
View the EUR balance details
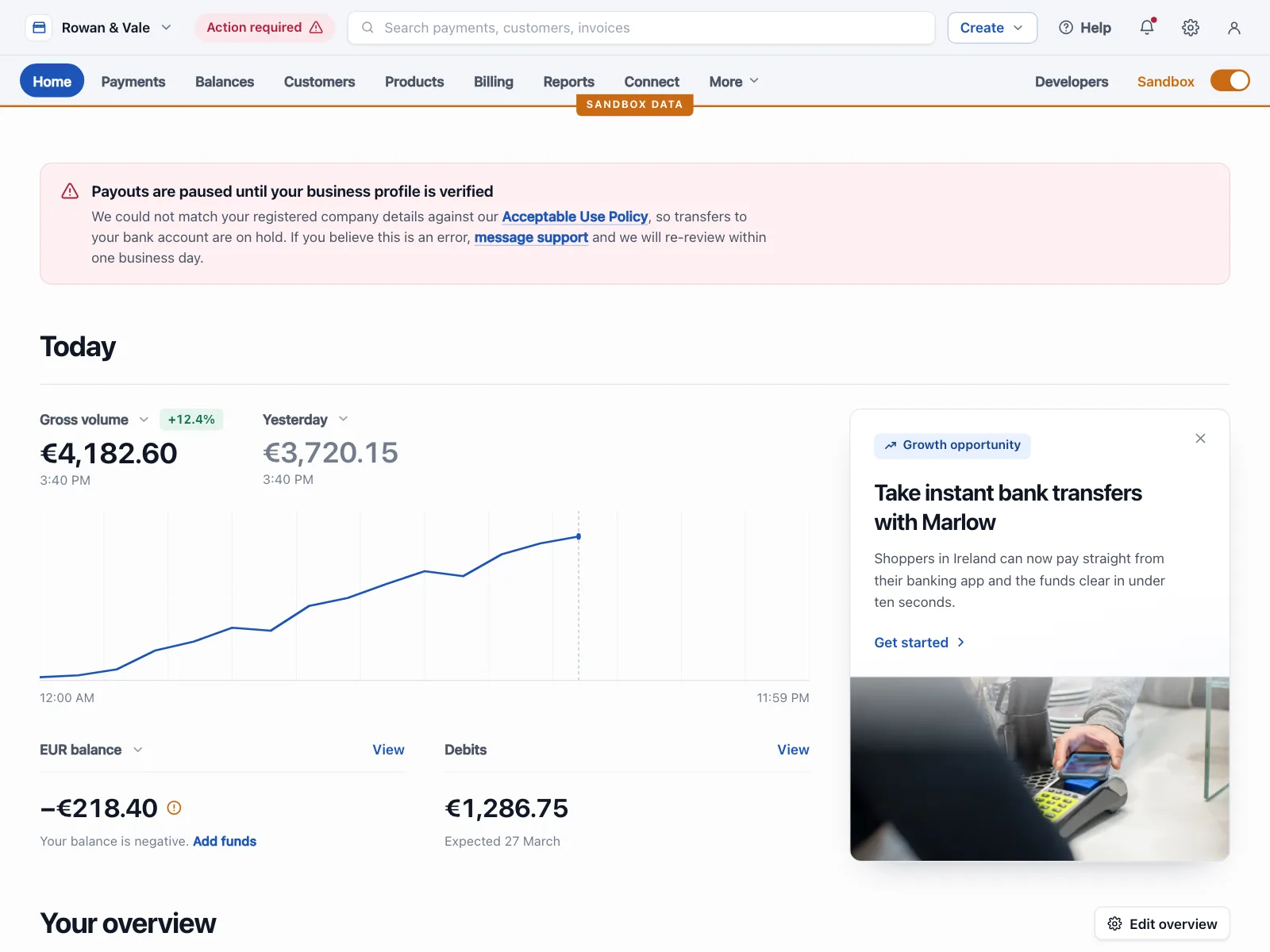pos(388,750)
